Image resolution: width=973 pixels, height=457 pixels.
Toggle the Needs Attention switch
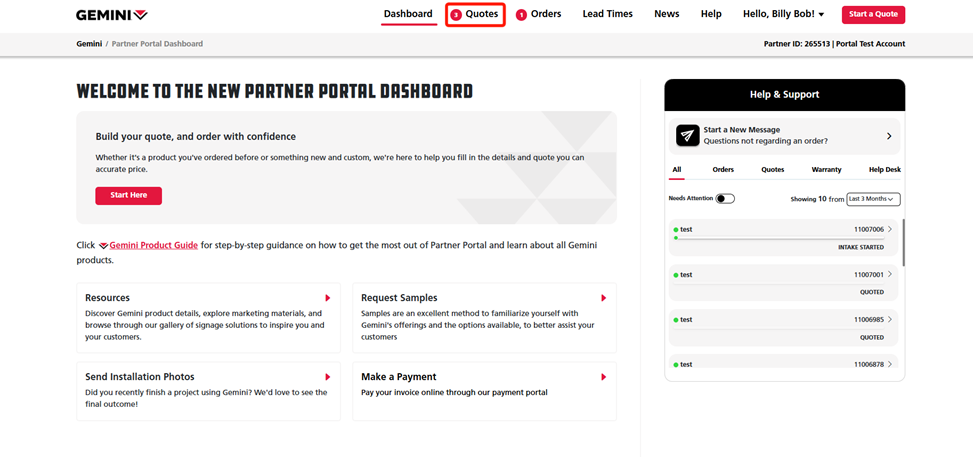tap(725, 199)
